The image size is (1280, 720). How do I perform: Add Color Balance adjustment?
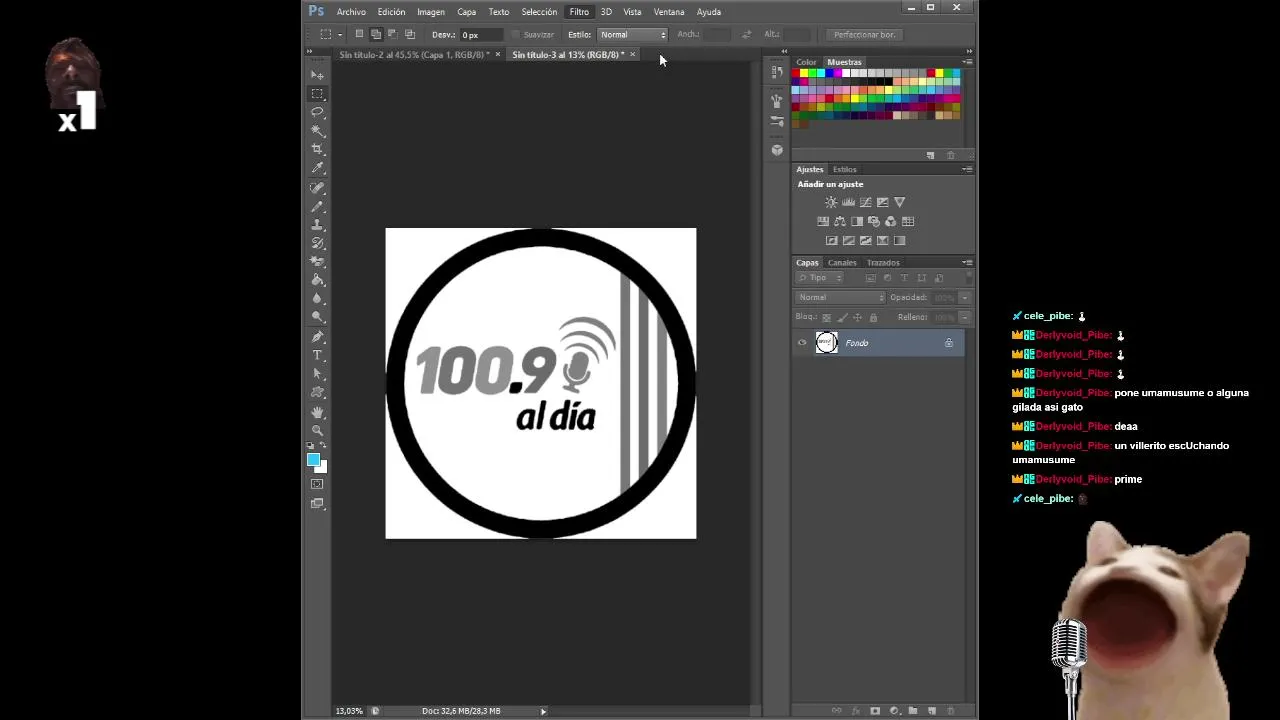839,221
